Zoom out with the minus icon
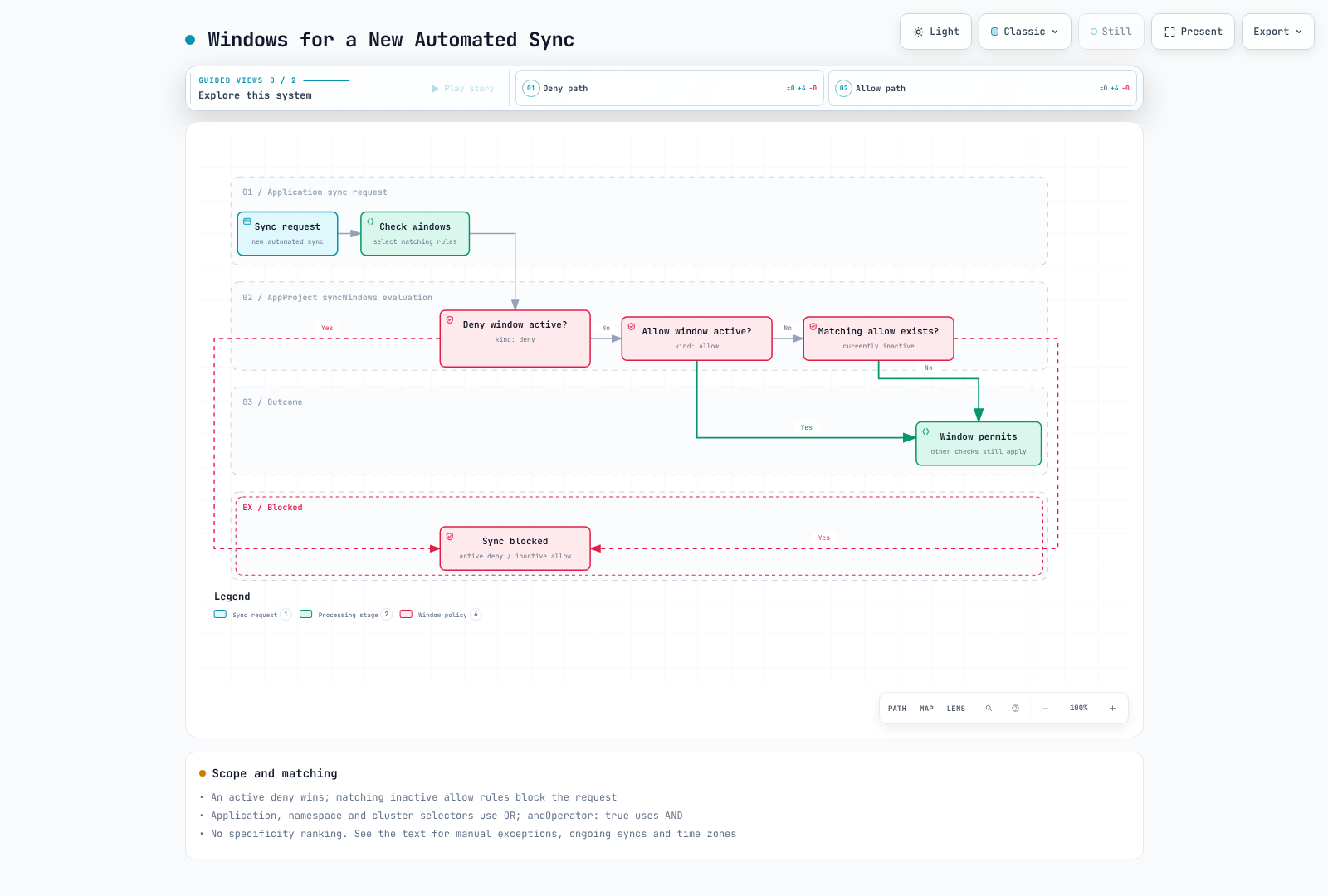 pos(1046,709)
